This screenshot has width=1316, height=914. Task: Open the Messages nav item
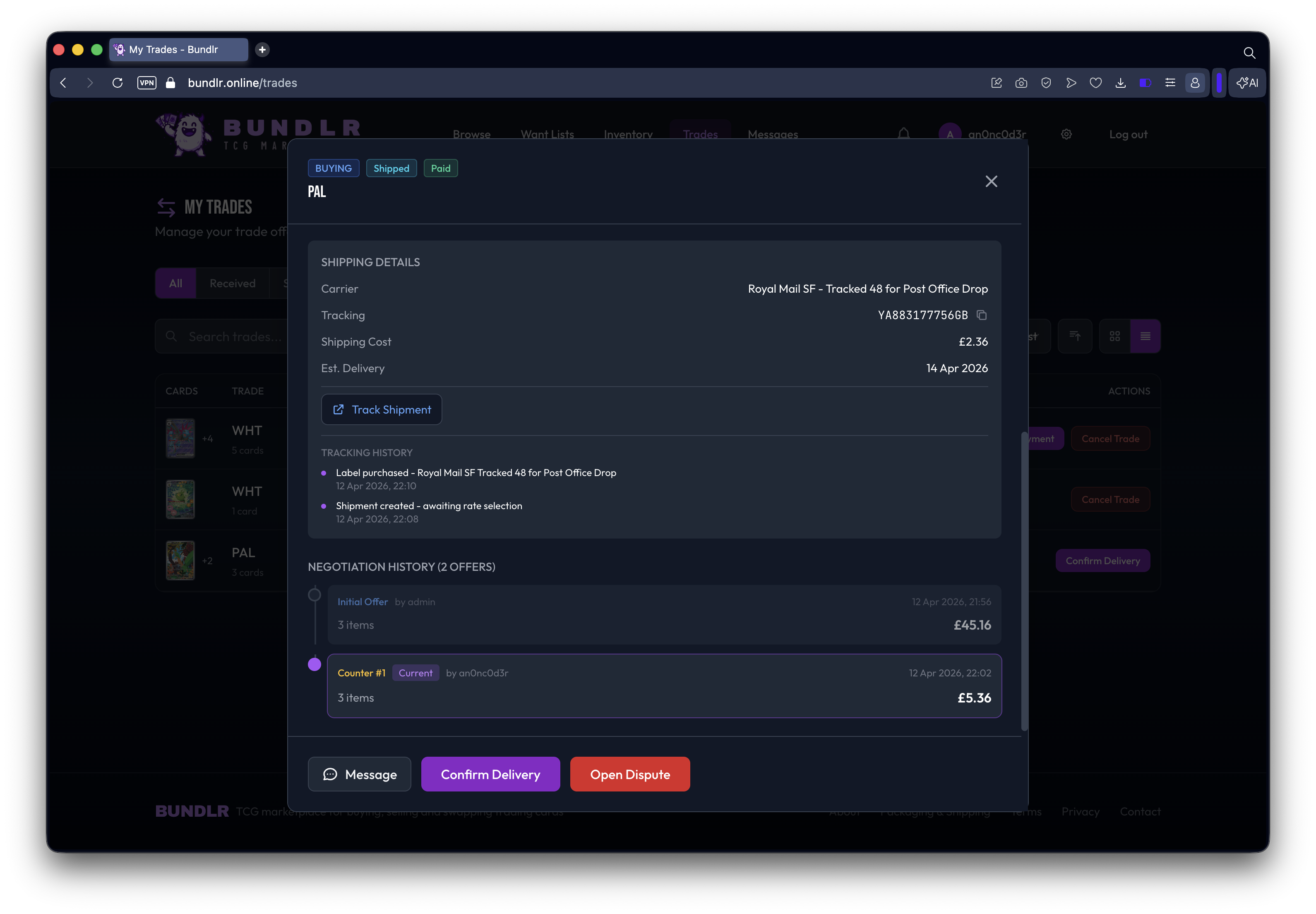[x=772, y=134]
